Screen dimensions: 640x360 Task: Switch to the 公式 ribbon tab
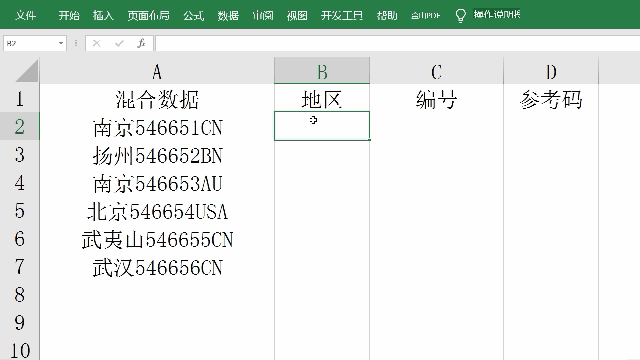coord(193,16)
